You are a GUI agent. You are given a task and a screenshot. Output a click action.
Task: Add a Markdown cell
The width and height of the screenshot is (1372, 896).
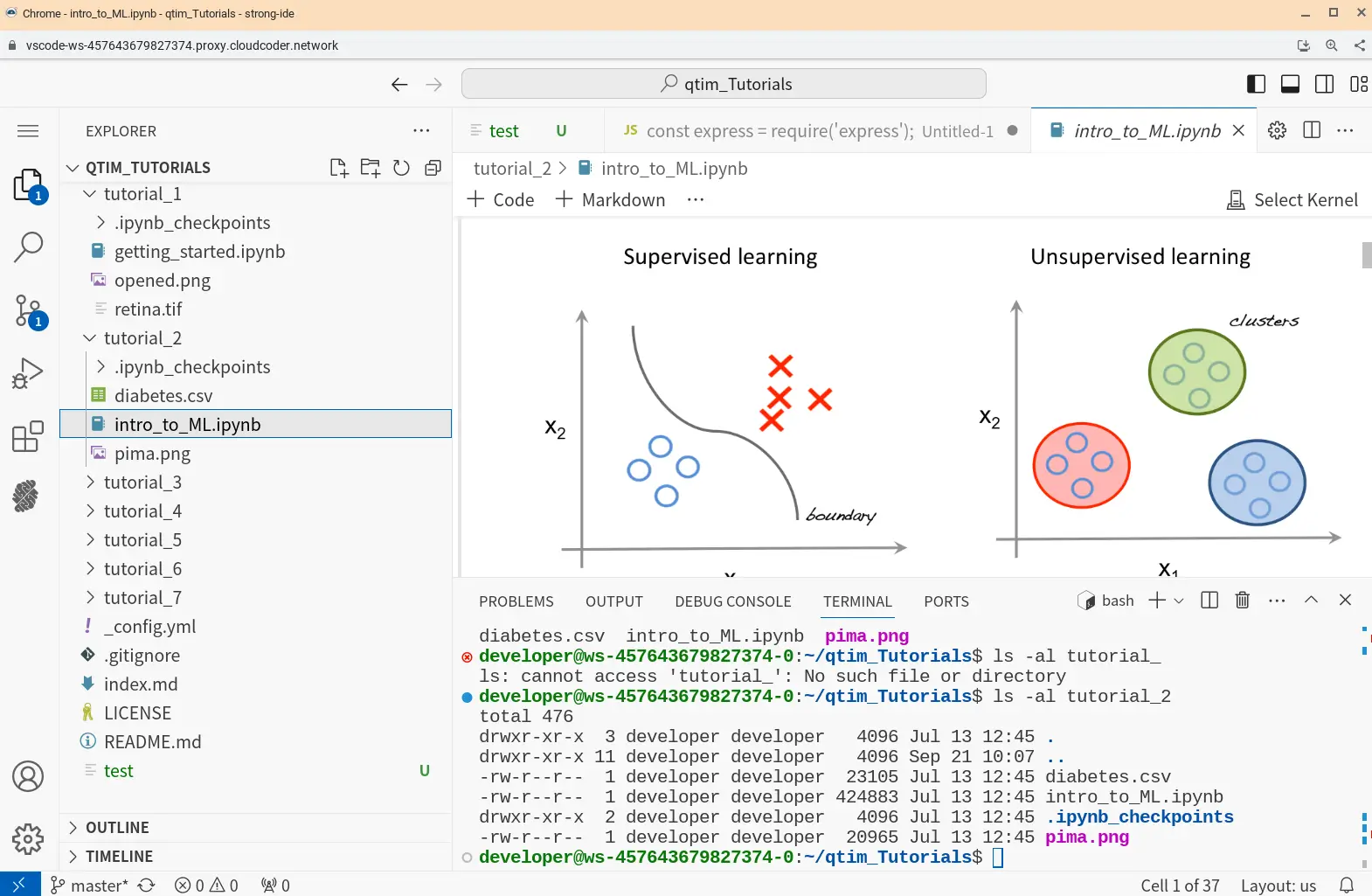coord(610,200)
